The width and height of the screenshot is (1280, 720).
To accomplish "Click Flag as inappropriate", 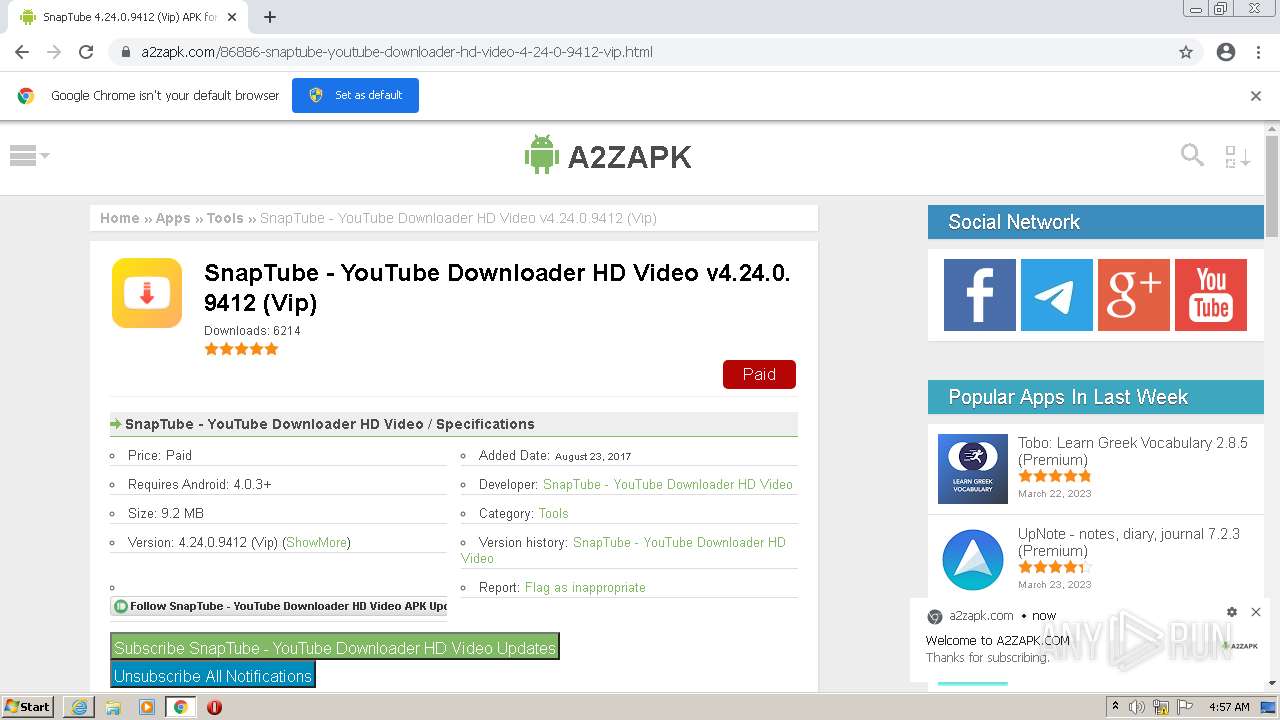I will [x=585, y=587].
